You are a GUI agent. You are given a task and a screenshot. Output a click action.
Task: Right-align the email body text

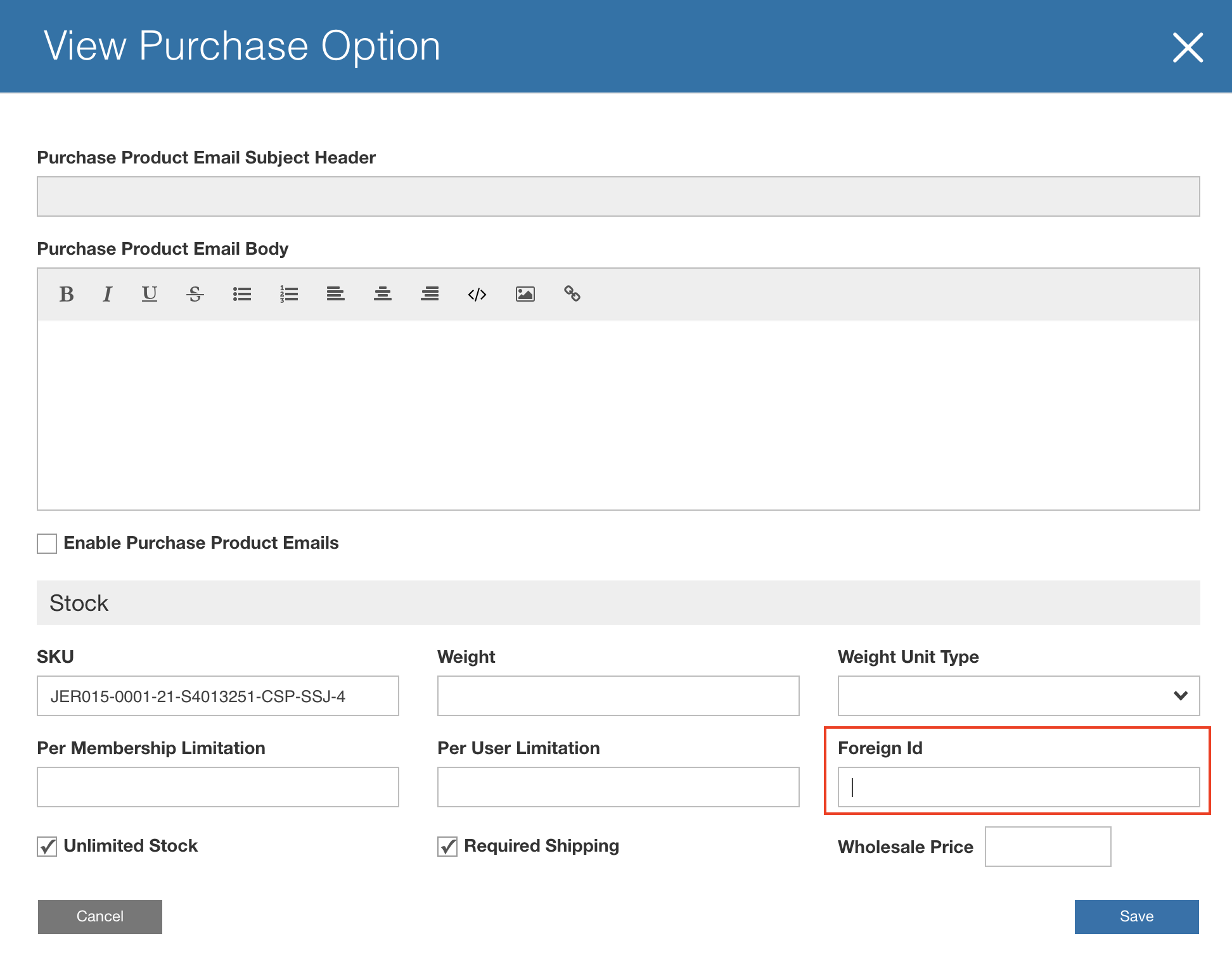(430, 294)
